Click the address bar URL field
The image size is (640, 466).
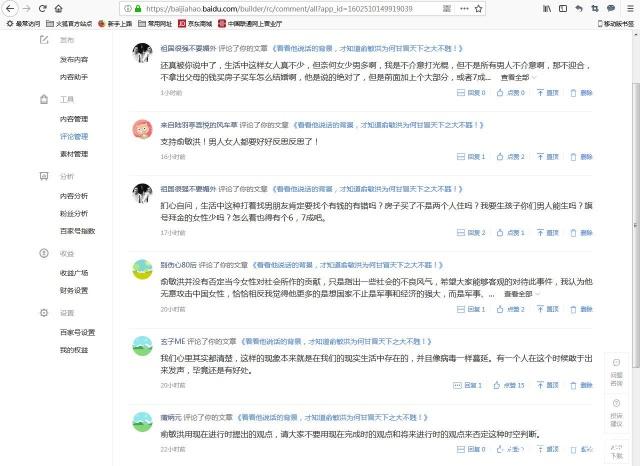300,7
